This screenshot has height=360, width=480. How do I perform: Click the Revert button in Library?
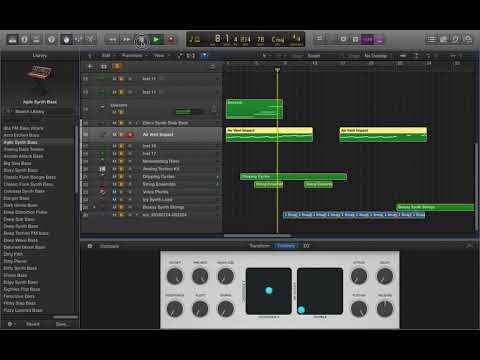[33, 324]
